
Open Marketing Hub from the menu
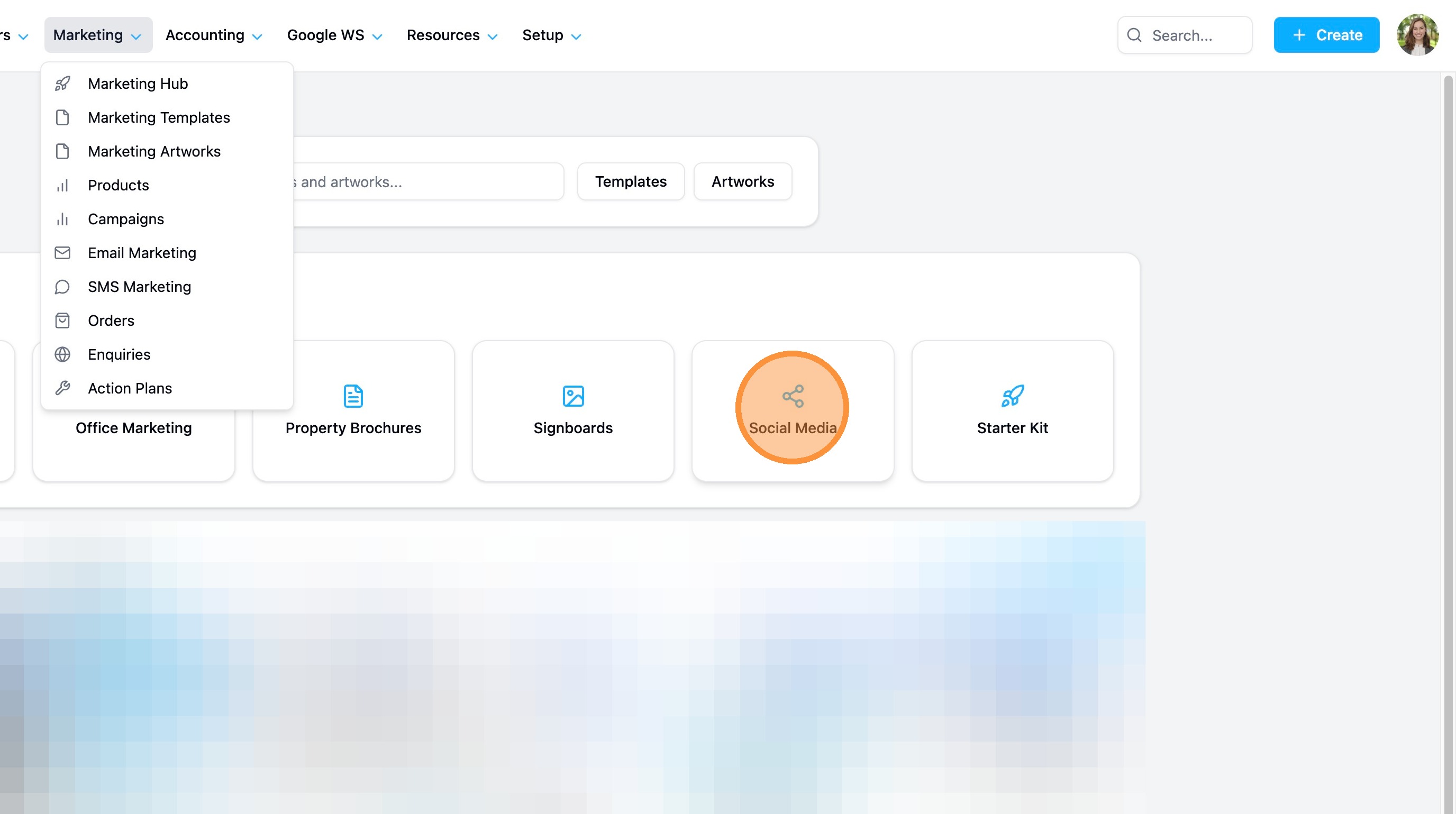(x=167, y=84)
